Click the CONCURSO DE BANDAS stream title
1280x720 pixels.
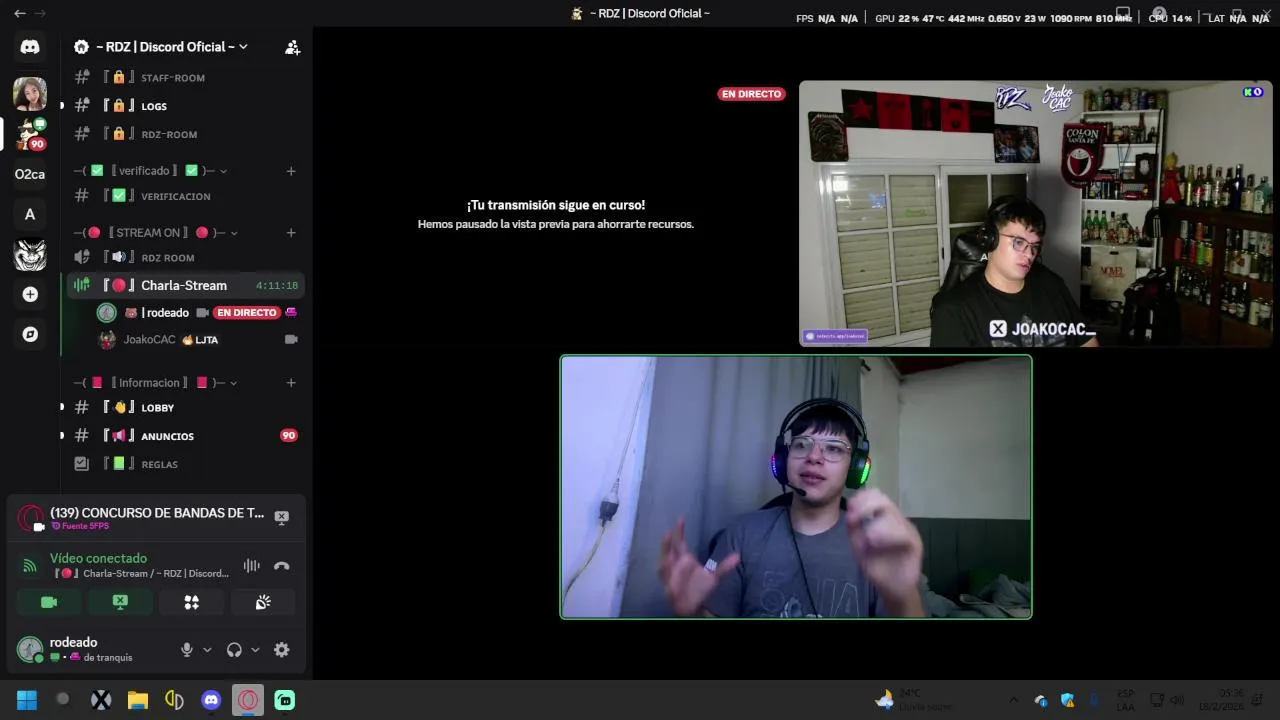click(157, 513)
